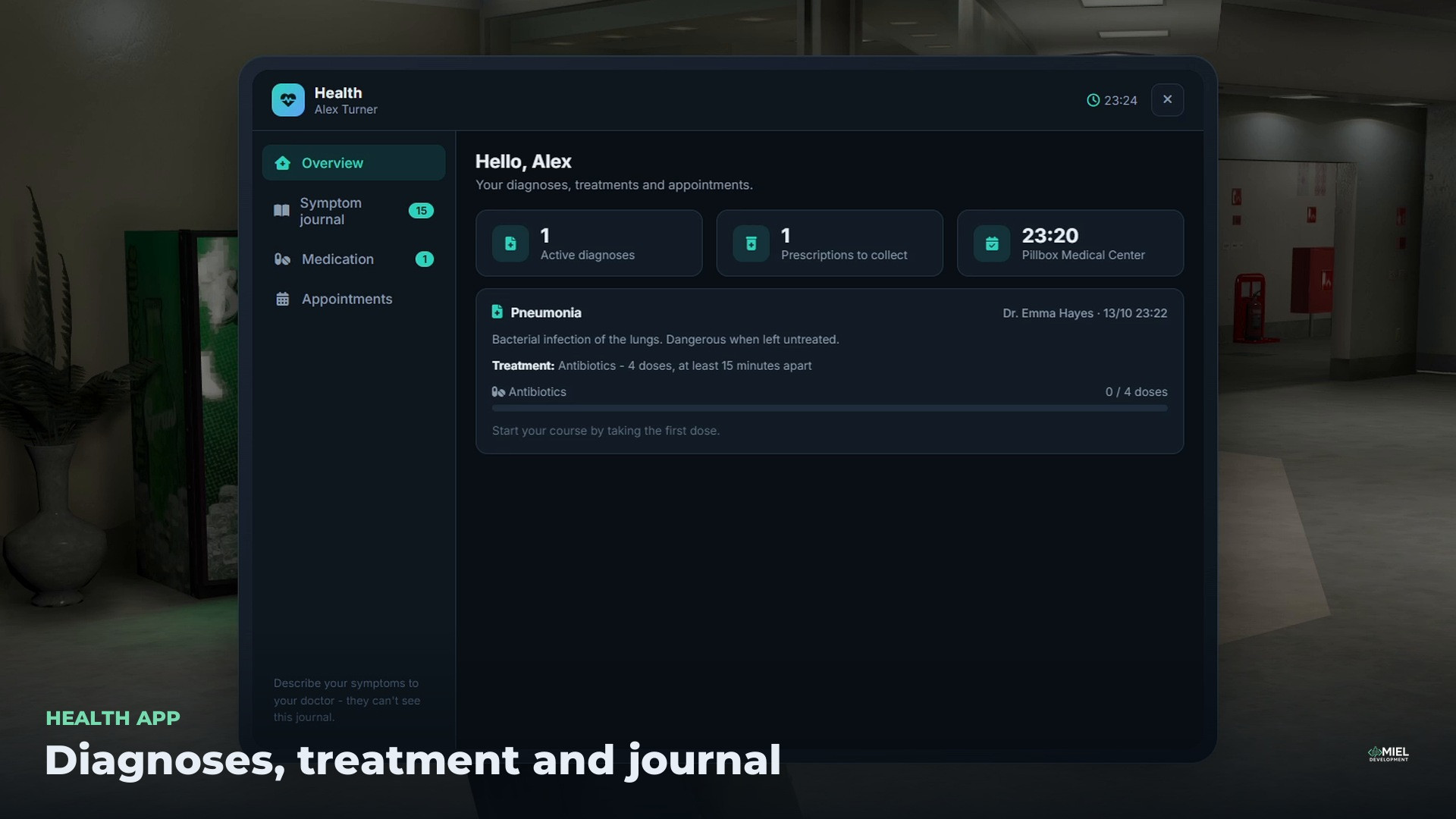This screenshot has height=819, width=1456.
Task: Click the 'Describe your symptoms' sidebar note
Action: (x=347, y=700)
